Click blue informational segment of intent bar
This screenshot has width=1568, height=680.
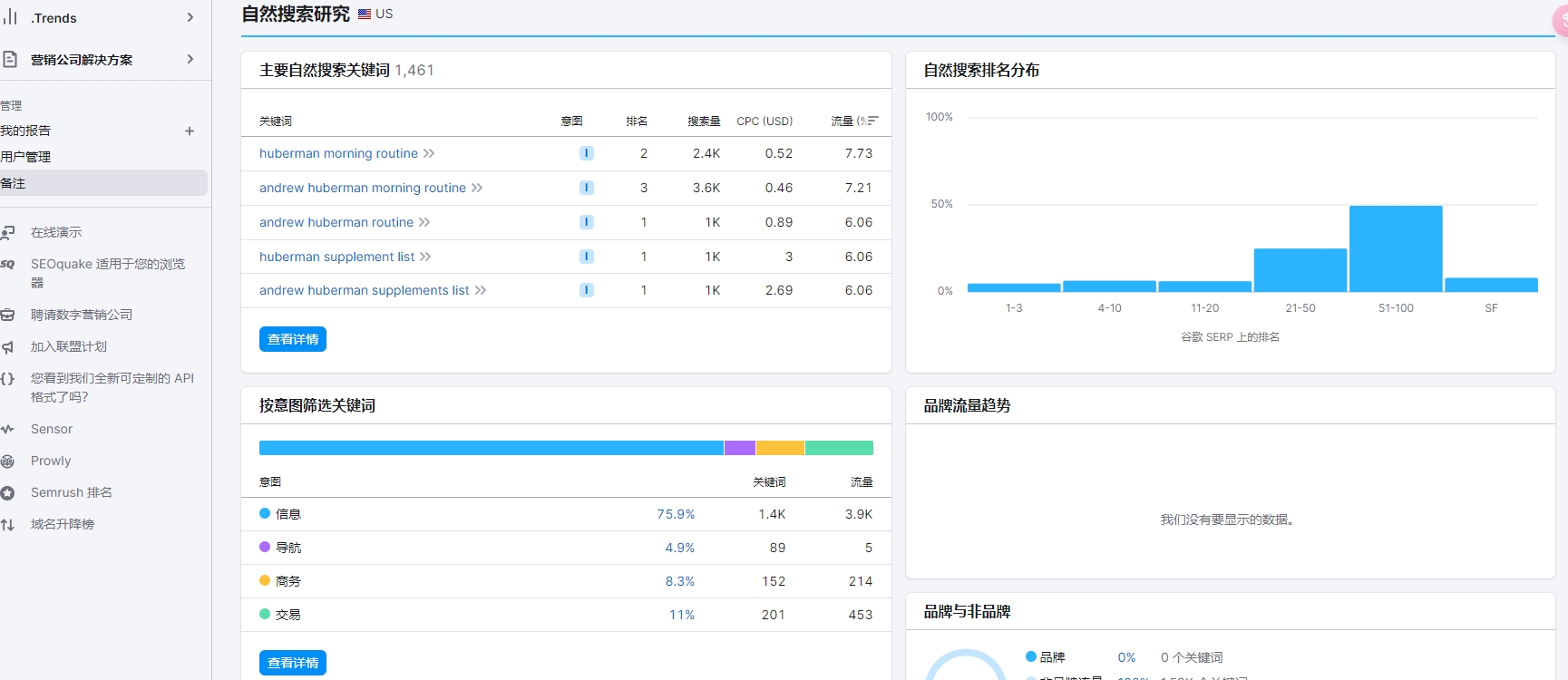tap(492, 448)
